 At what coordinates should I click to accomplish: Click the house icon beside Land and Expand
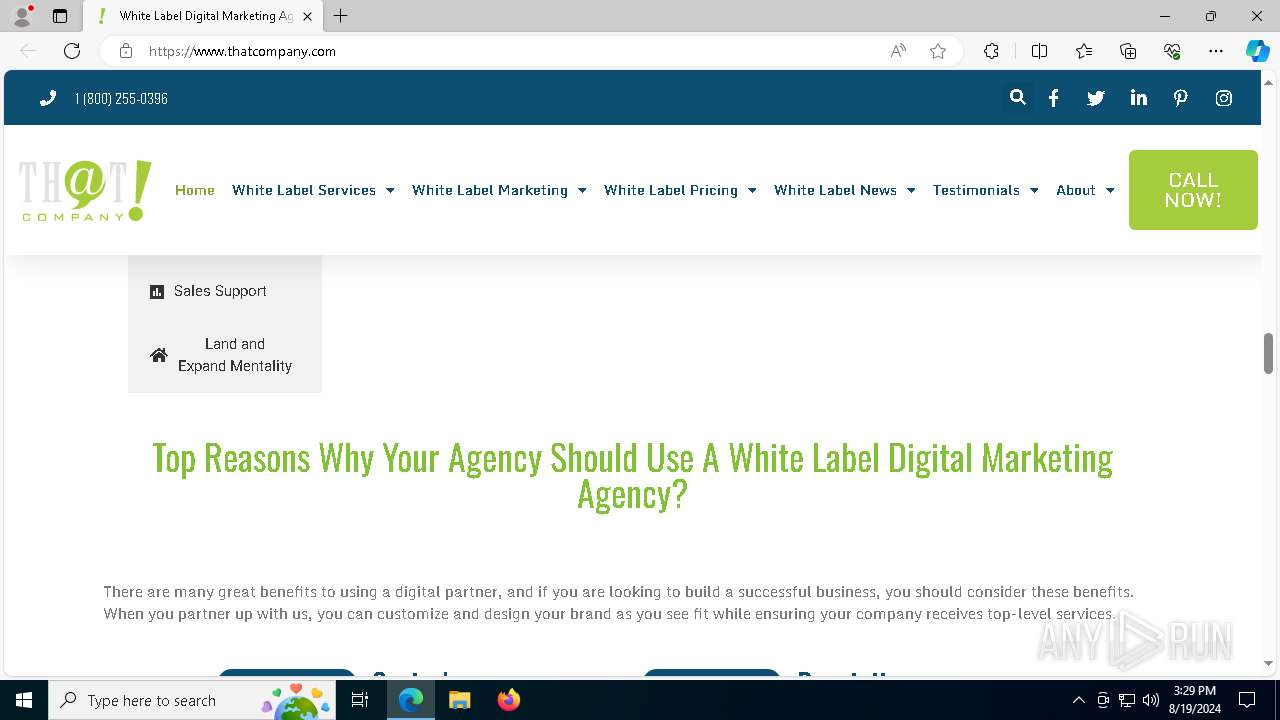click(159, 355)
